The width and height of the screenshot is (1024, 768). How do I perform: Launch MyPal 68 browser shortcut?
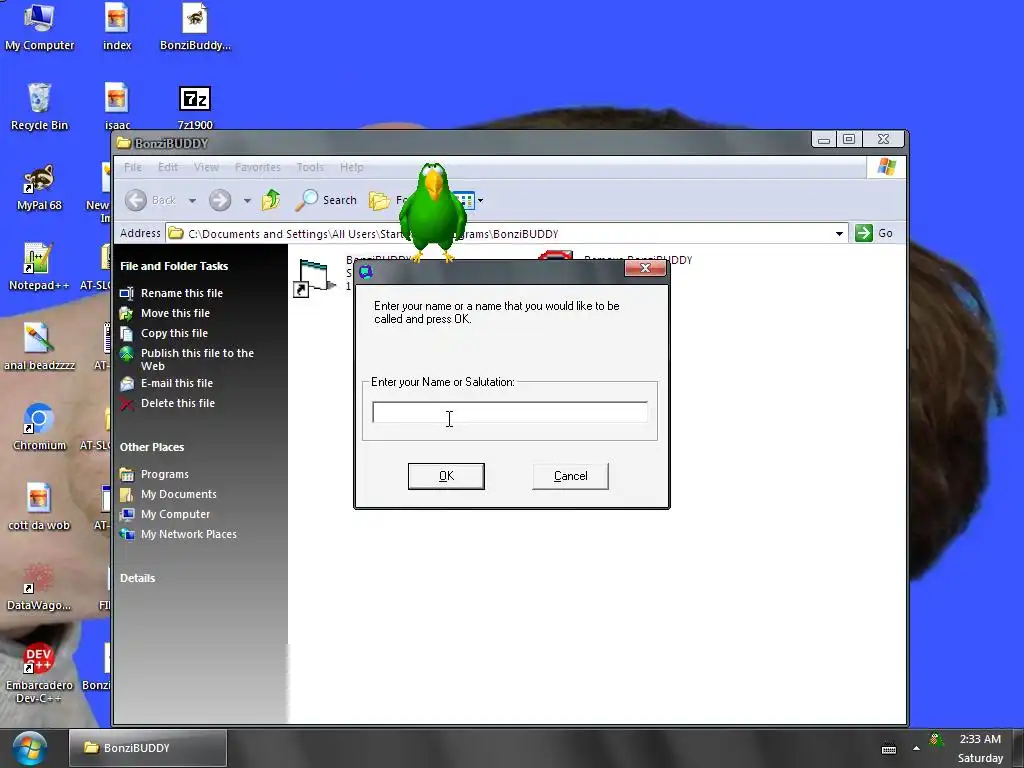coord(39,187)
